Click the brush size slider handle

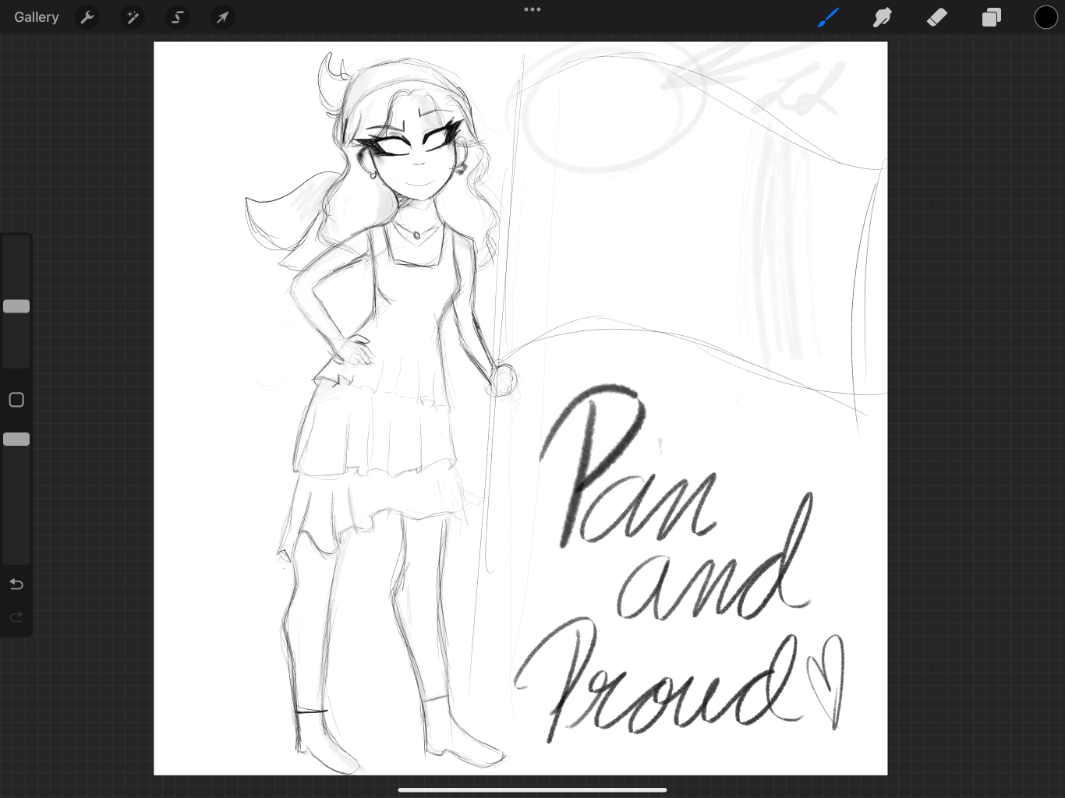pos(16,306)
